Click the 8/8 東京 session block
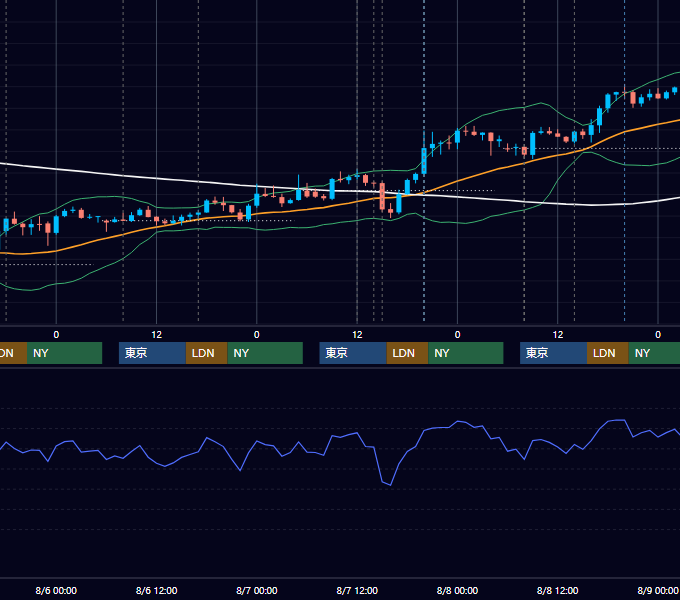680x600 pixels. click(553, 353)
